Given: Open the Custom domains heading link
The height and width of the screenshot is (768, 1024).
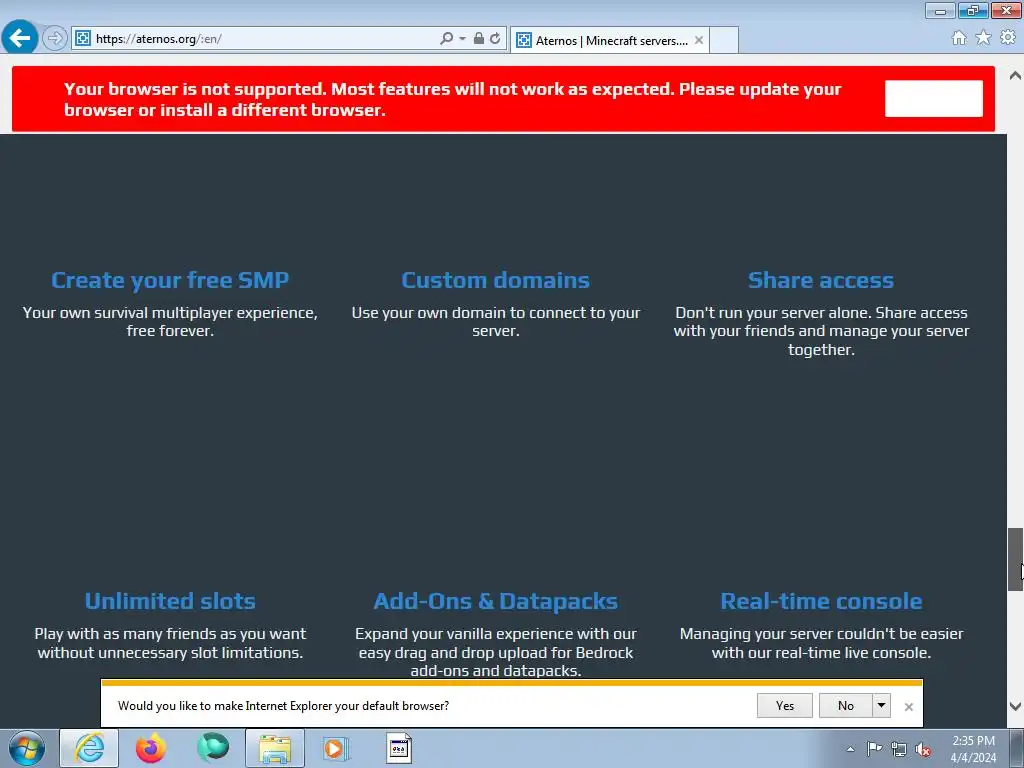Looking at the screenshot, I should [x=495, y=280].
